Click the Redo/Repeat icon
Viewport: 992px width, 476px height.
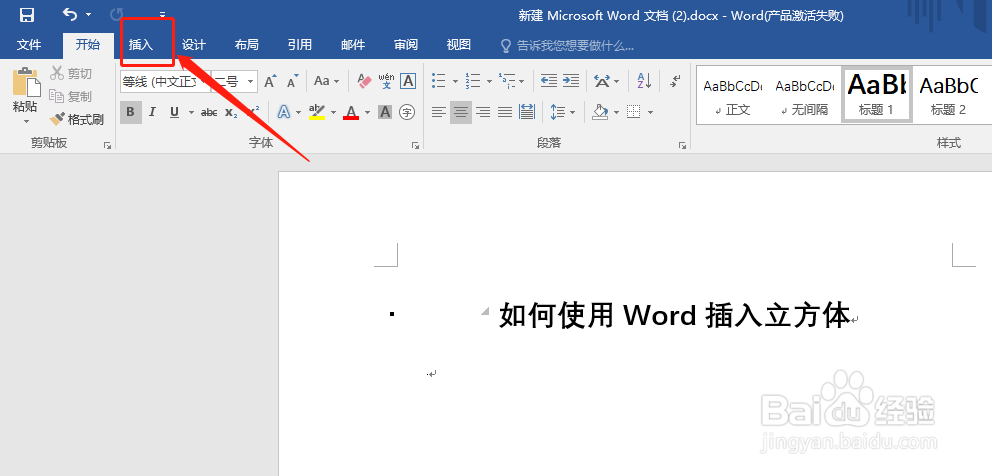(117, 14)
